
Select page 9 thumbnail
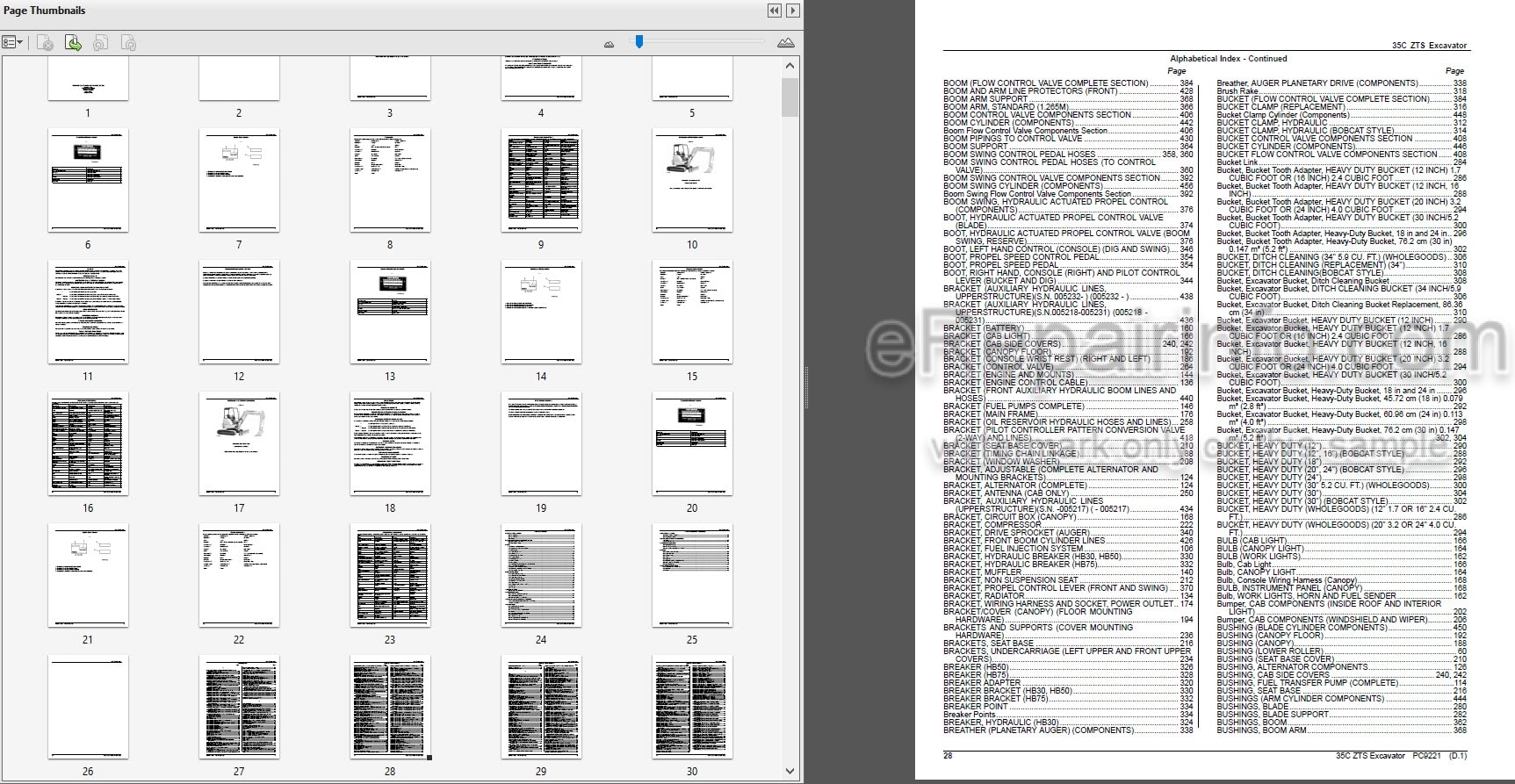[541, 180]
